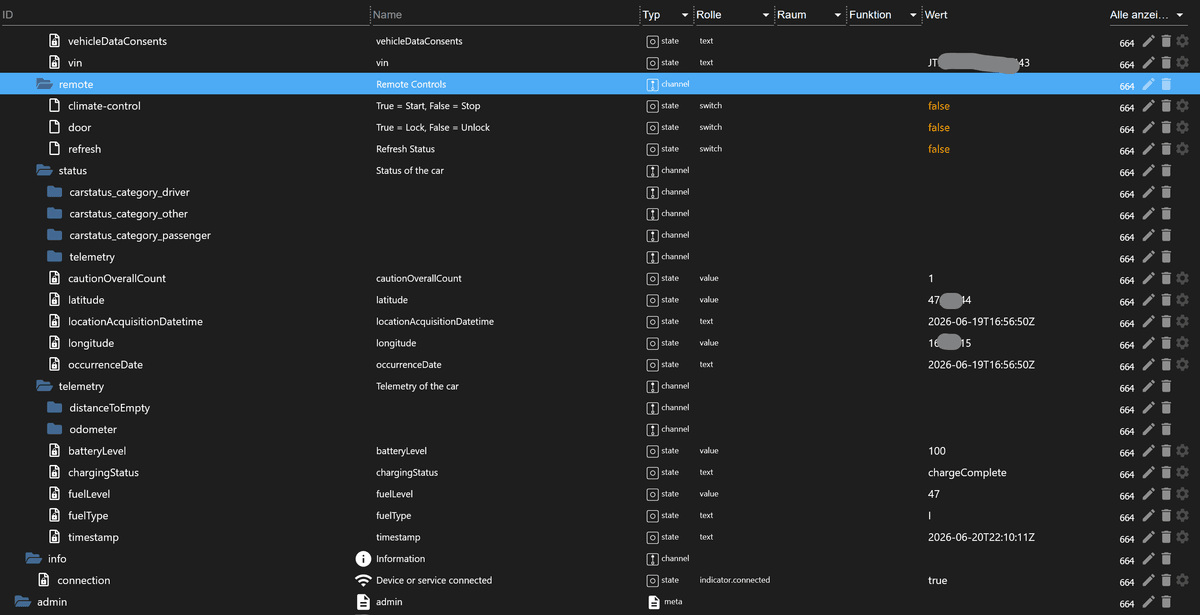Delete the refresh state with trash icon
Screen dimensions: 1200x615
(1166, 149)
